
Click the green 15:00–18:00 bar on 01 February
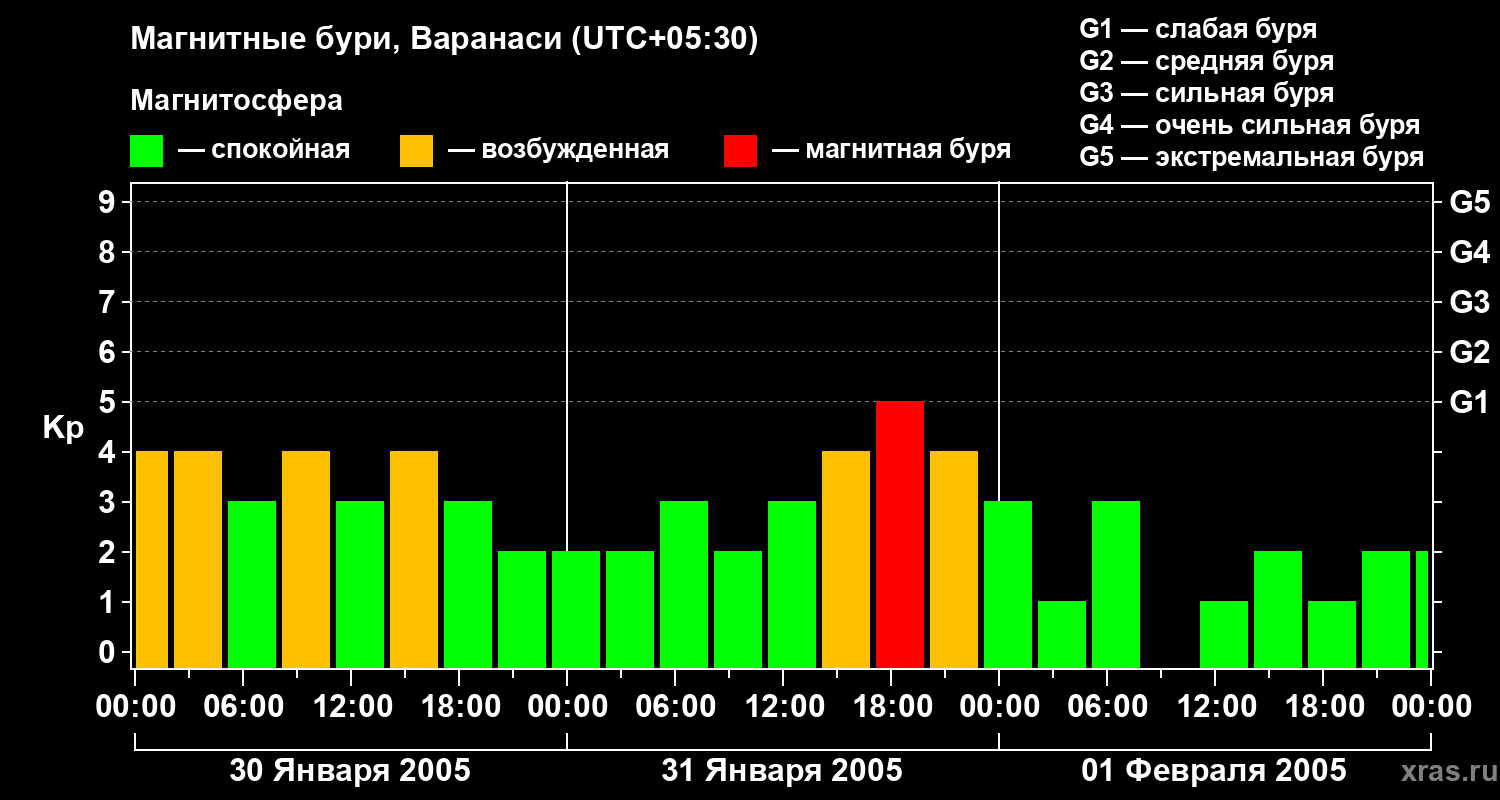pos(1278,610)
